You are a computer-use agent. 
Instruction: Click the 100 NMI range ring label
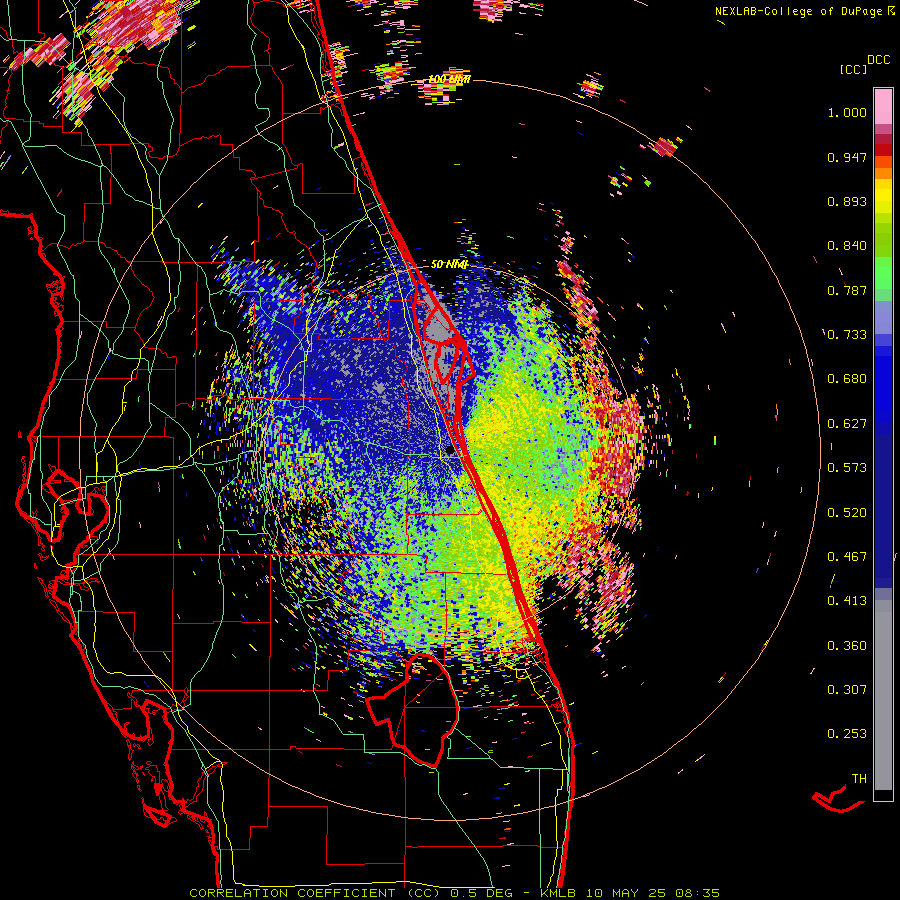pos(449,79)
